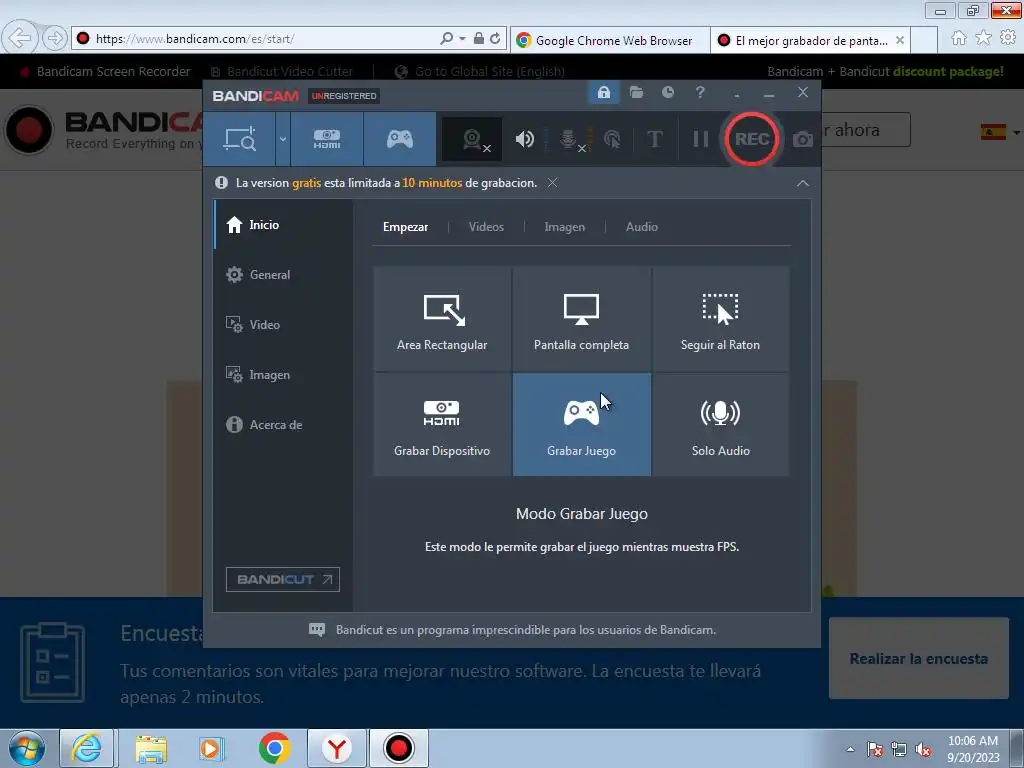
Task: Click the browser back button
Action: point(20,38)
